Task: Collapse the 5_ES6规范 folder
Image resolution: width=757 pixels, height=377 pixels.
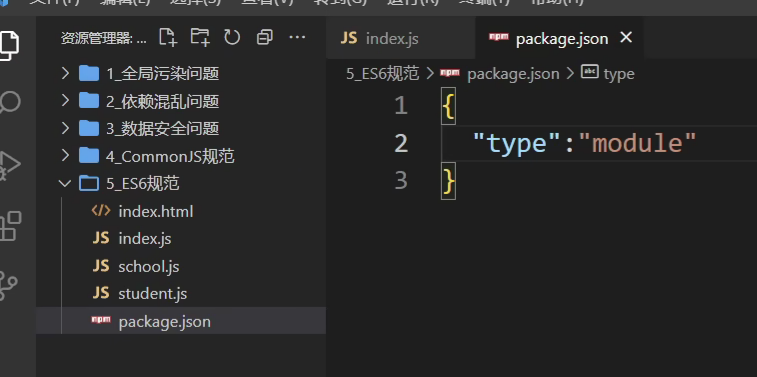Action: (65, 183)
